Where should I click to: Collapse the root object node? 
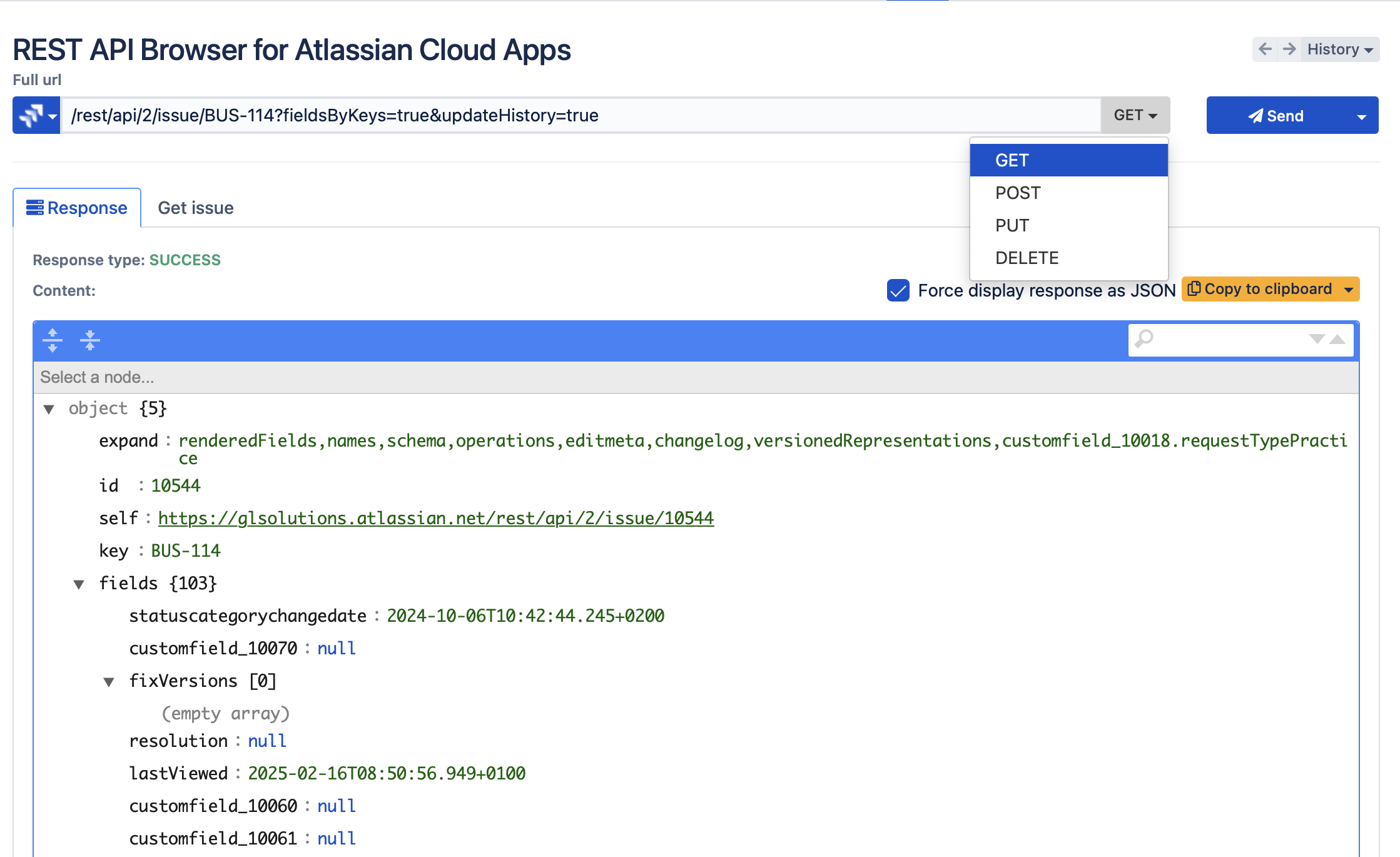pyautogui.click(x=49, y=409)
